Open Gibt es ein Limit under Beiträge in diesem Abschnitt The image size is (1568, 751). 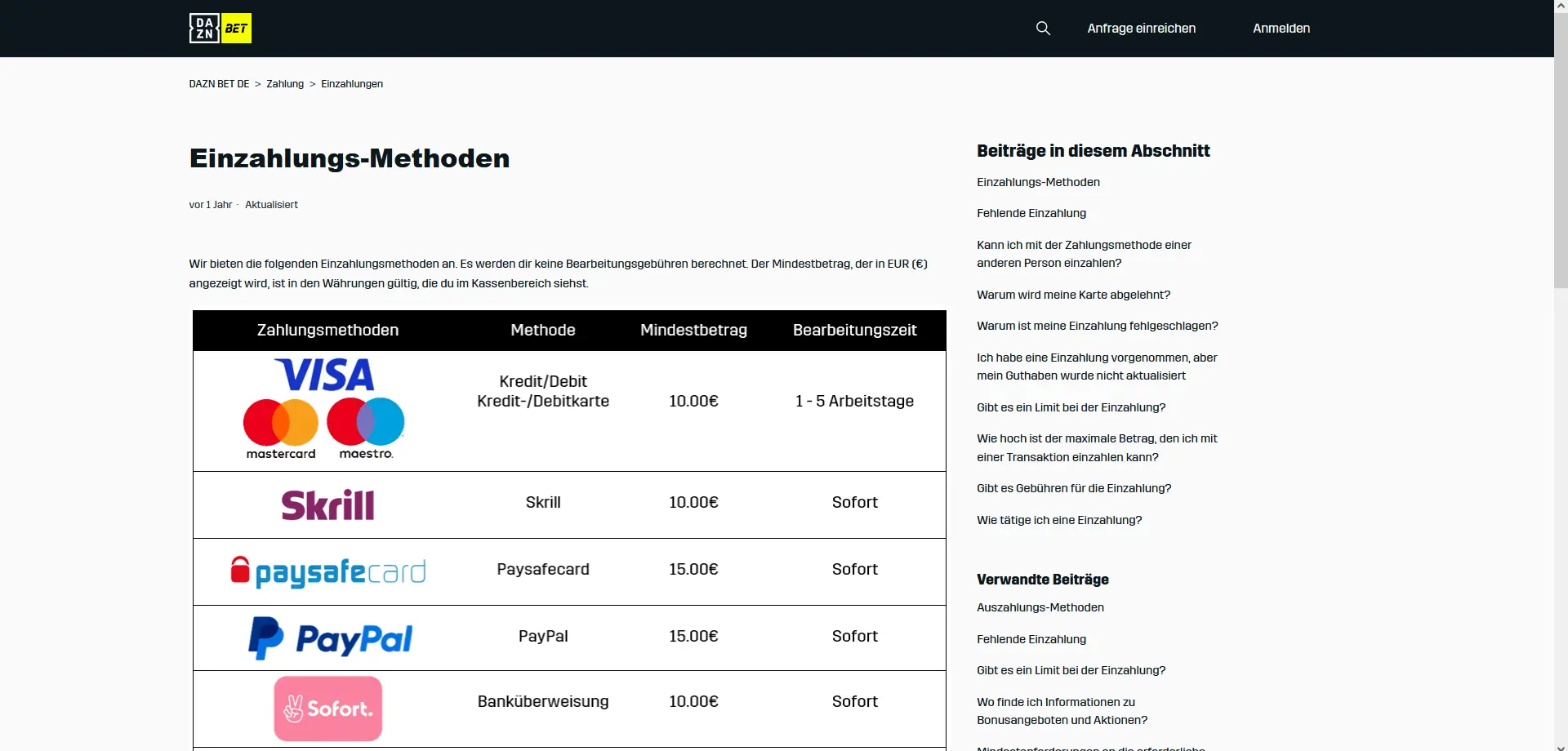[x=1071, y=407]
